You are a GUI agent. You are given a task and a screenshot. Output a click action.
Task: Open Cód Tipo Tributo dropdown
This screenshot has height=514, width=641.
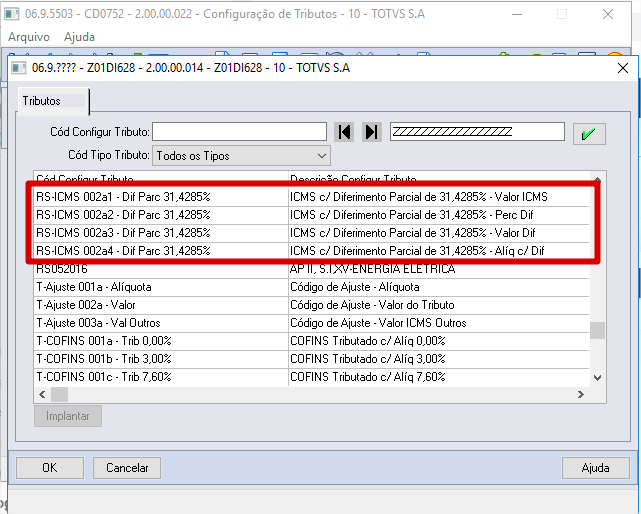pos(241,155)
